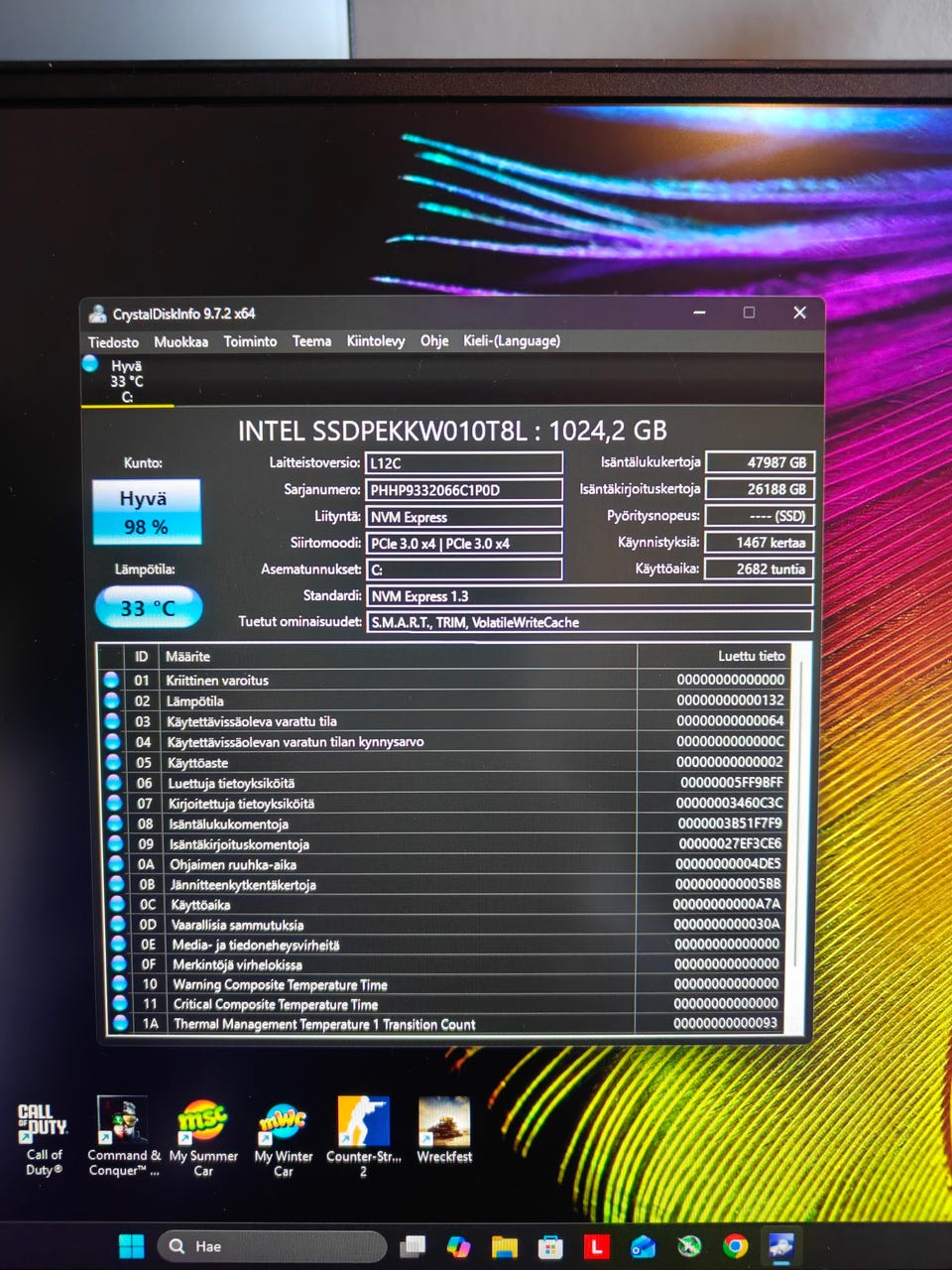Click the 33 °C temperature button
Viewport: 952px width, 1270px height.
(148, 608)
